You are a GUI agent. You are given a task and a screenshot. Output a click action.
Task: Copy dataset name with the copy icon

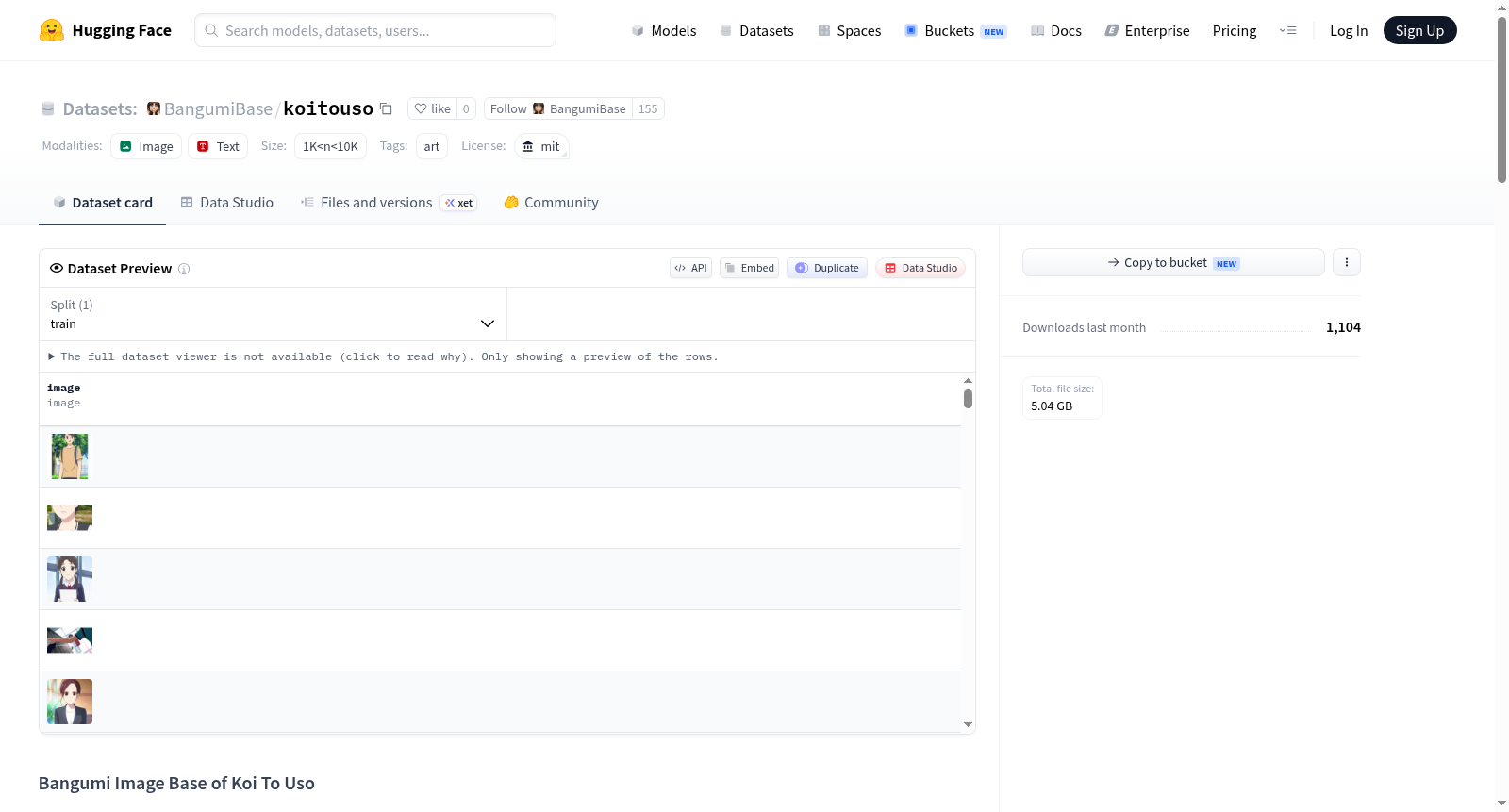point(386,108)
